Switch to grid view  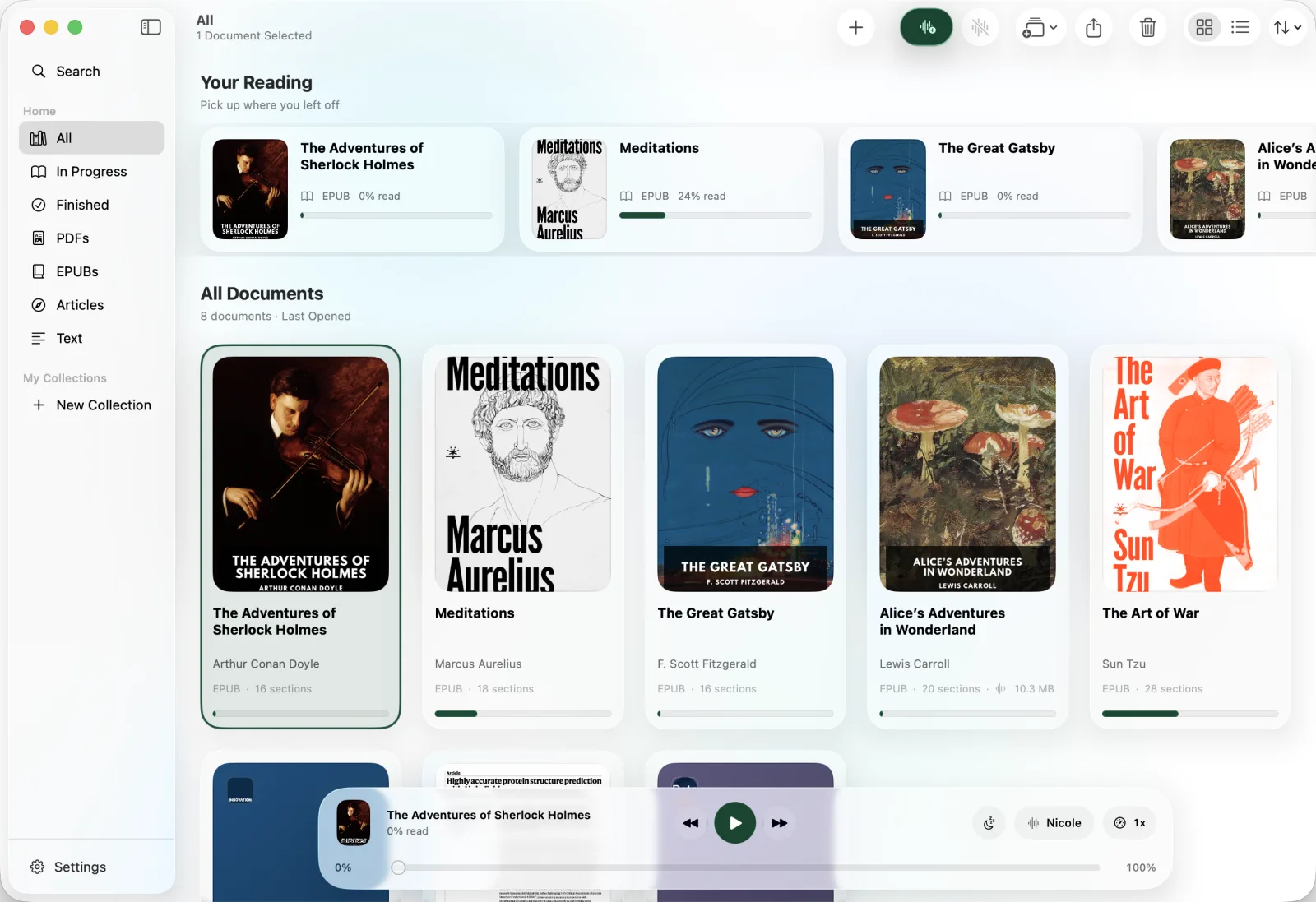coord(1204,27)
